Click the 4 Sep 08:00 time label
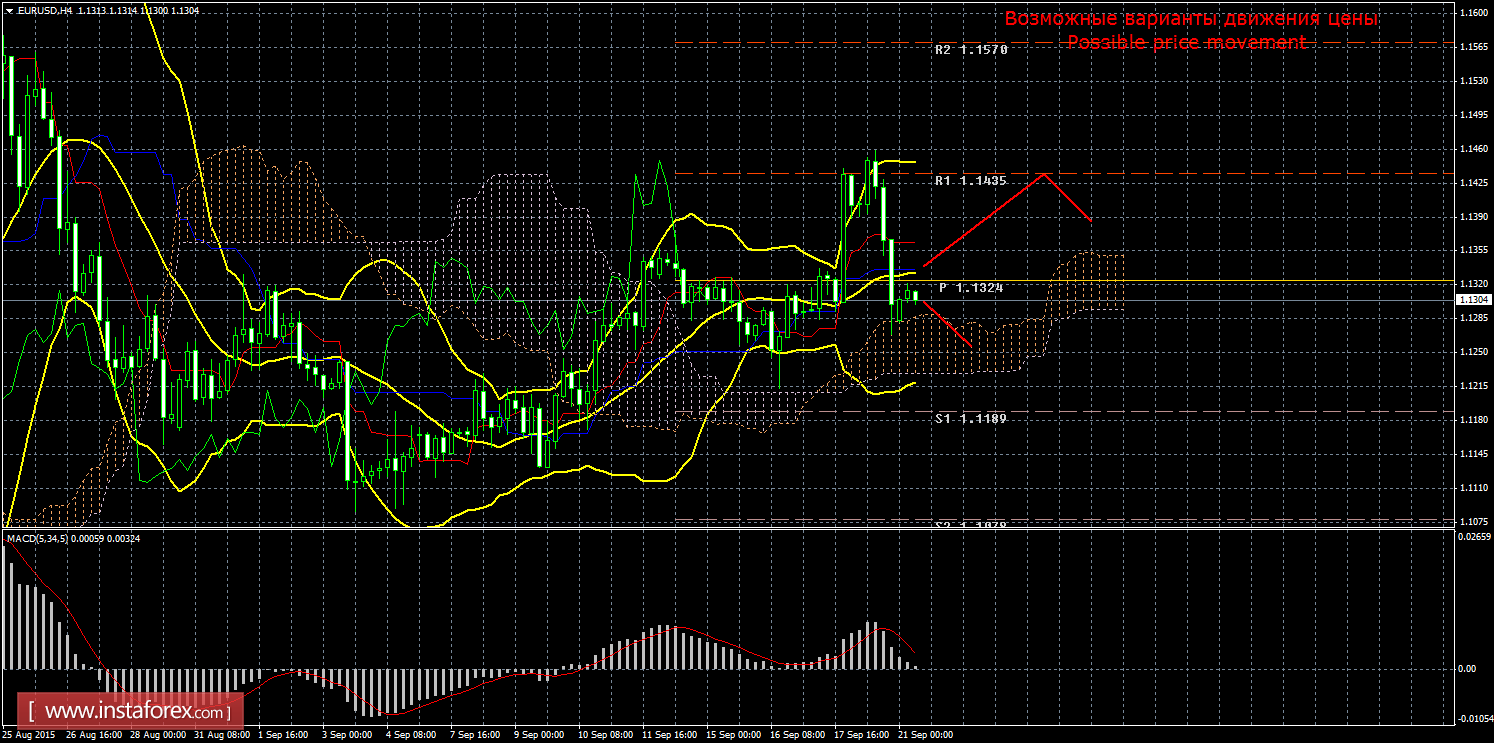The image size is (1494, 743). pyautogui.click(x=409, y=735)
